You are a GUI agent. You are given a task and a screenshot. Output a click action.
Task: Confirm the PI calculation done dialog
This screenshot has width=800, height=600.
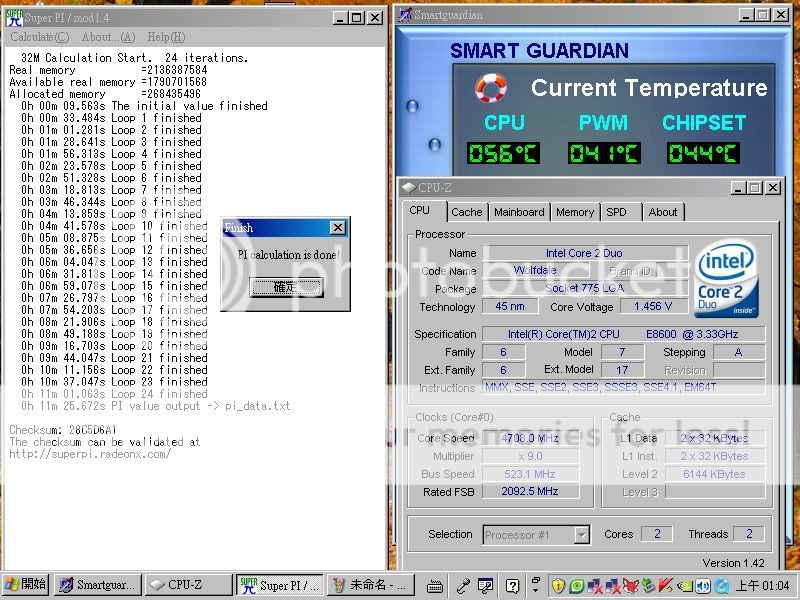click(x=285, y=287)
